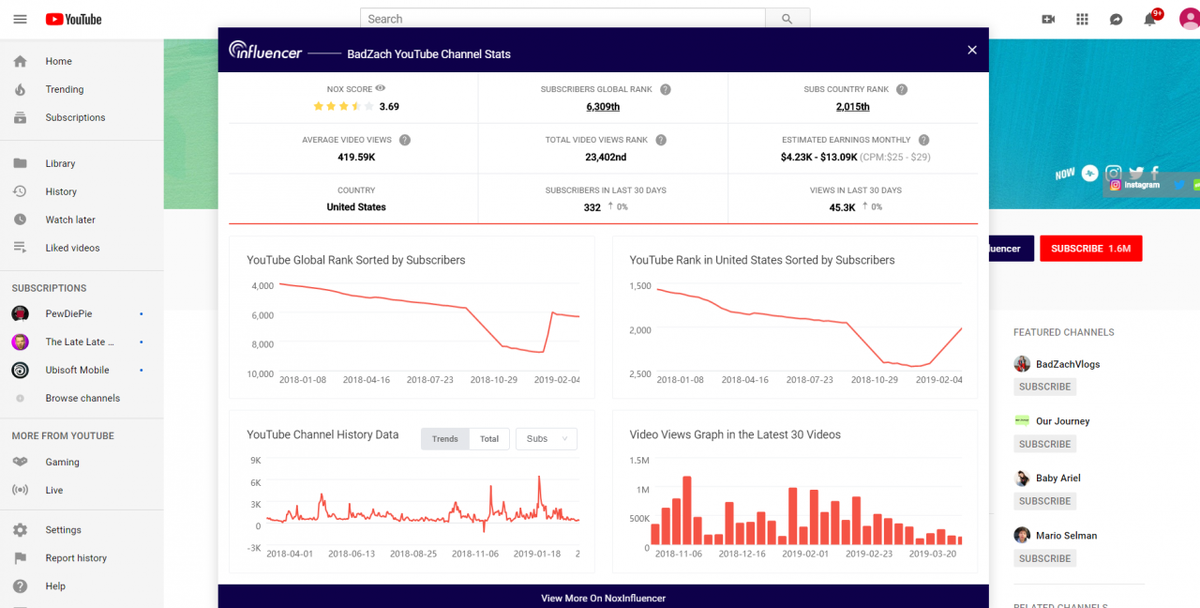The image size is (1200, 608).
Task: Click the notifications bell icon
Action: [1148, 18]
